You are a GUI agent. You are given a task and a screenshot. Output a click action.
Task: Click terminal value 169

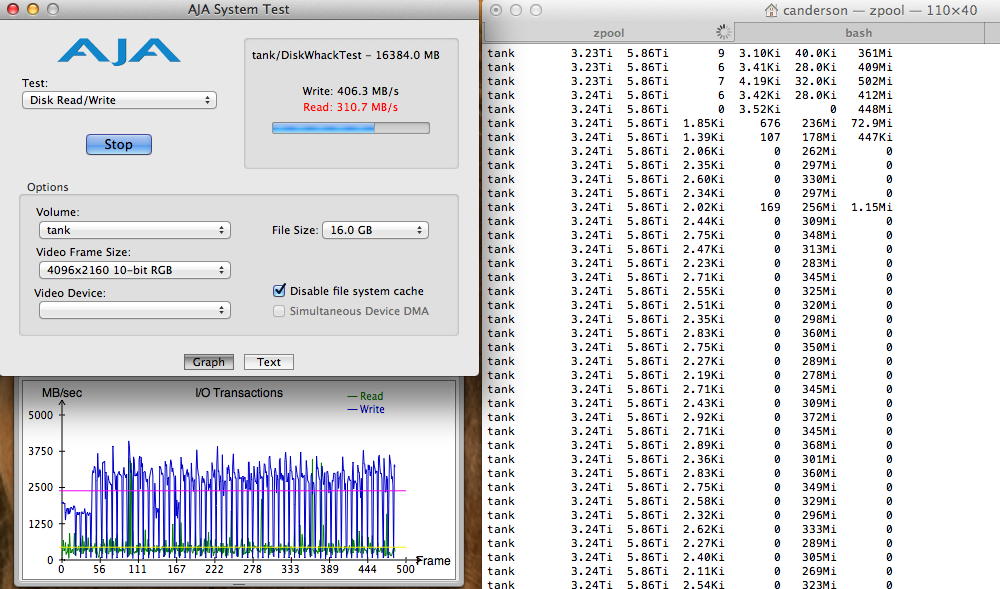pyautogui.click(x=770, y=207)
